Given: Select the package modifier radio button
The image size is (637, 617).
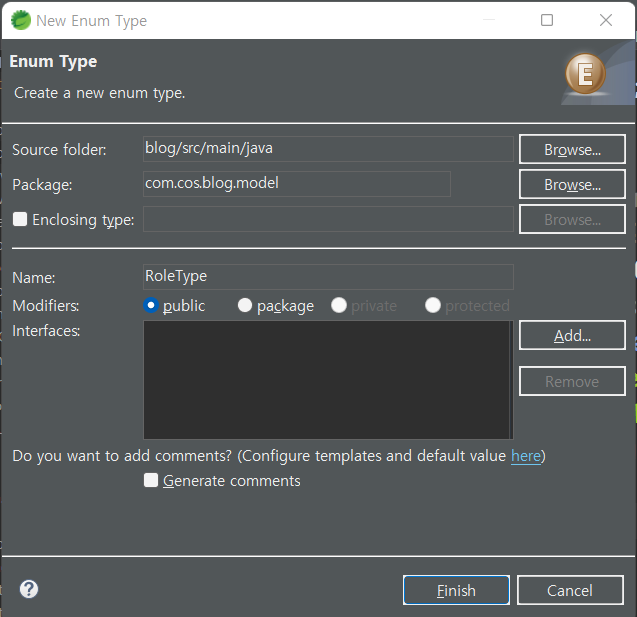Looking at the screenshot, I should pyautogui.click(x=245, y=305).
